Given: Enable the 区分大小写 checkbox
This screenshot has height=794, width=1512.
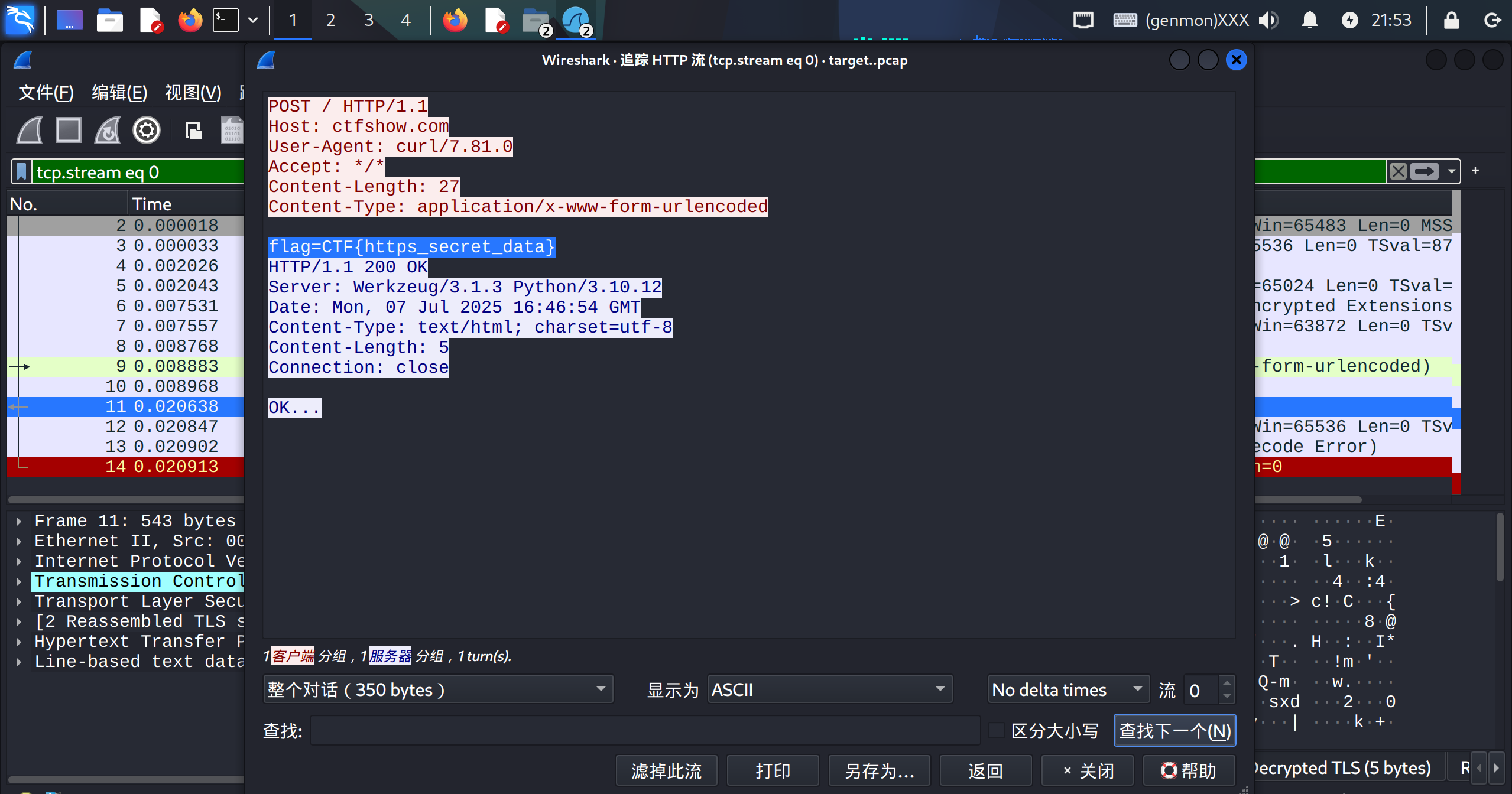Looking at the screenshot, I should 997,731.
